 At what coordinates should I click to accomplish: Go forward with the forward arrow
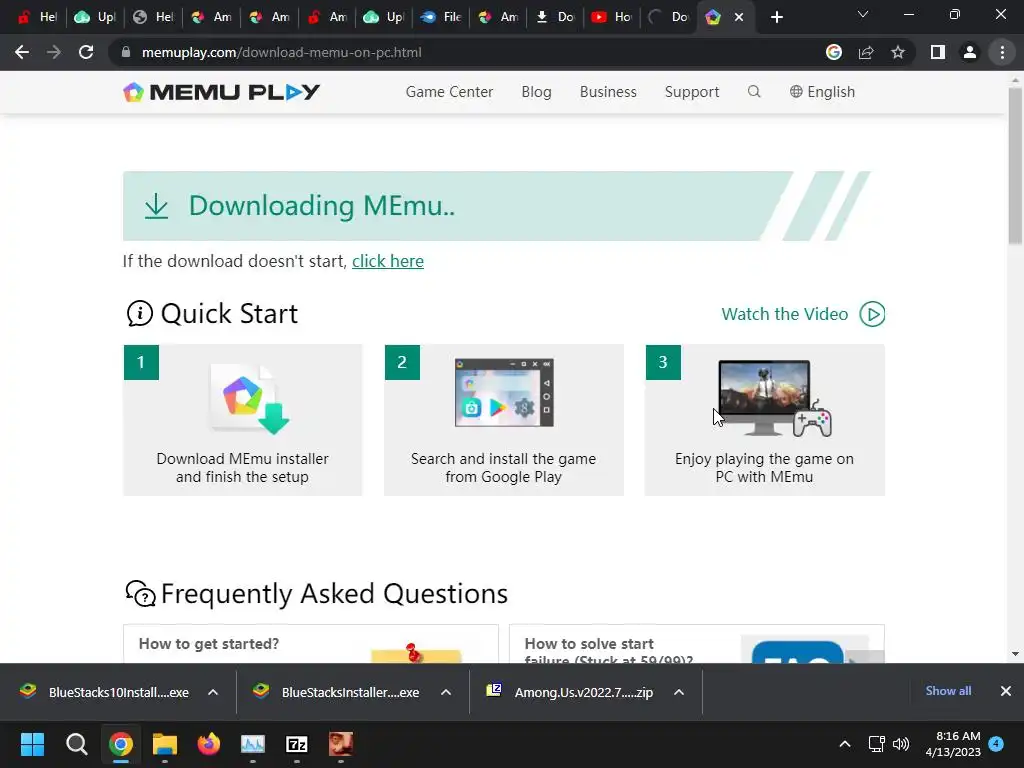point(54,52)
